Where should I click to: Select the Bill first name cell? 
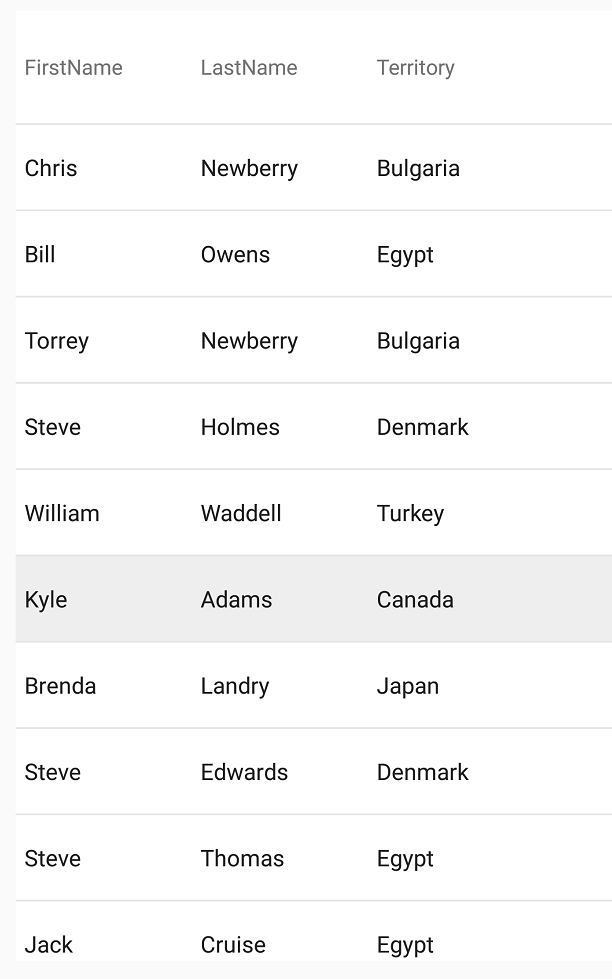[40, 254]
